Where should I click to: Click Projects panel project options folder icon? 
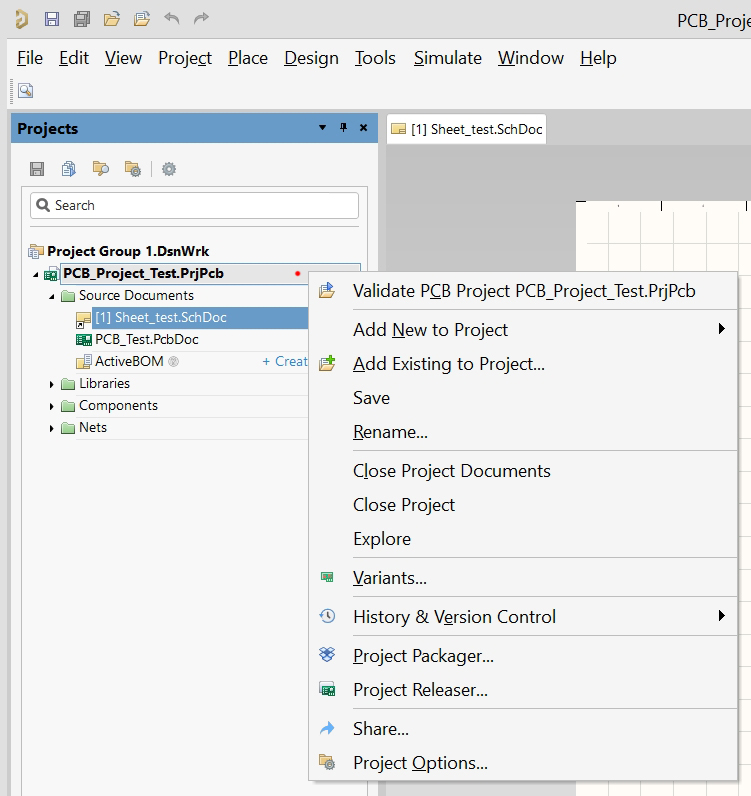(133, 169)
